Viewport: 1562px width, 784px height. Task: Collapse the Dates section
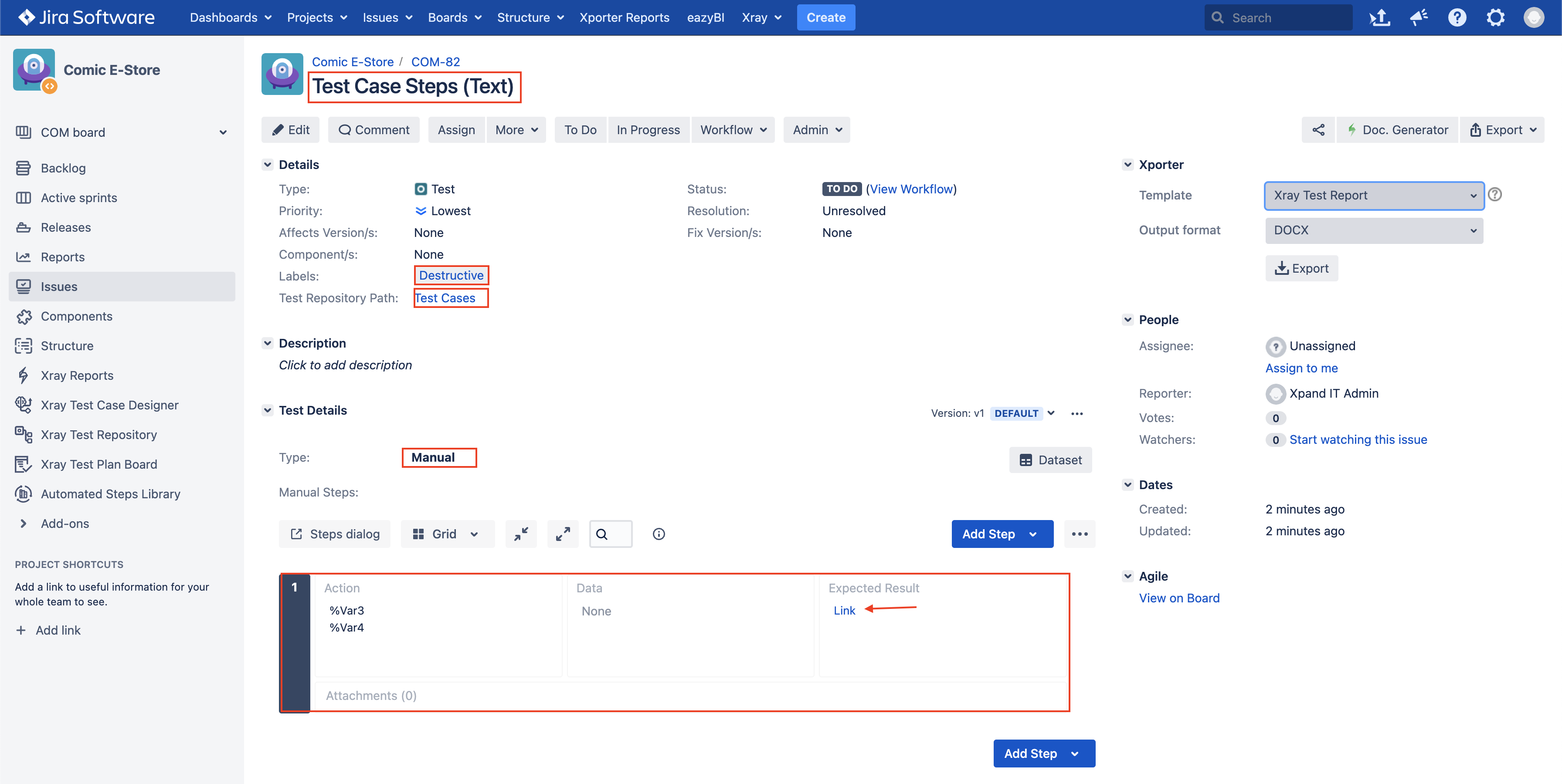[x=1127, y=484]
